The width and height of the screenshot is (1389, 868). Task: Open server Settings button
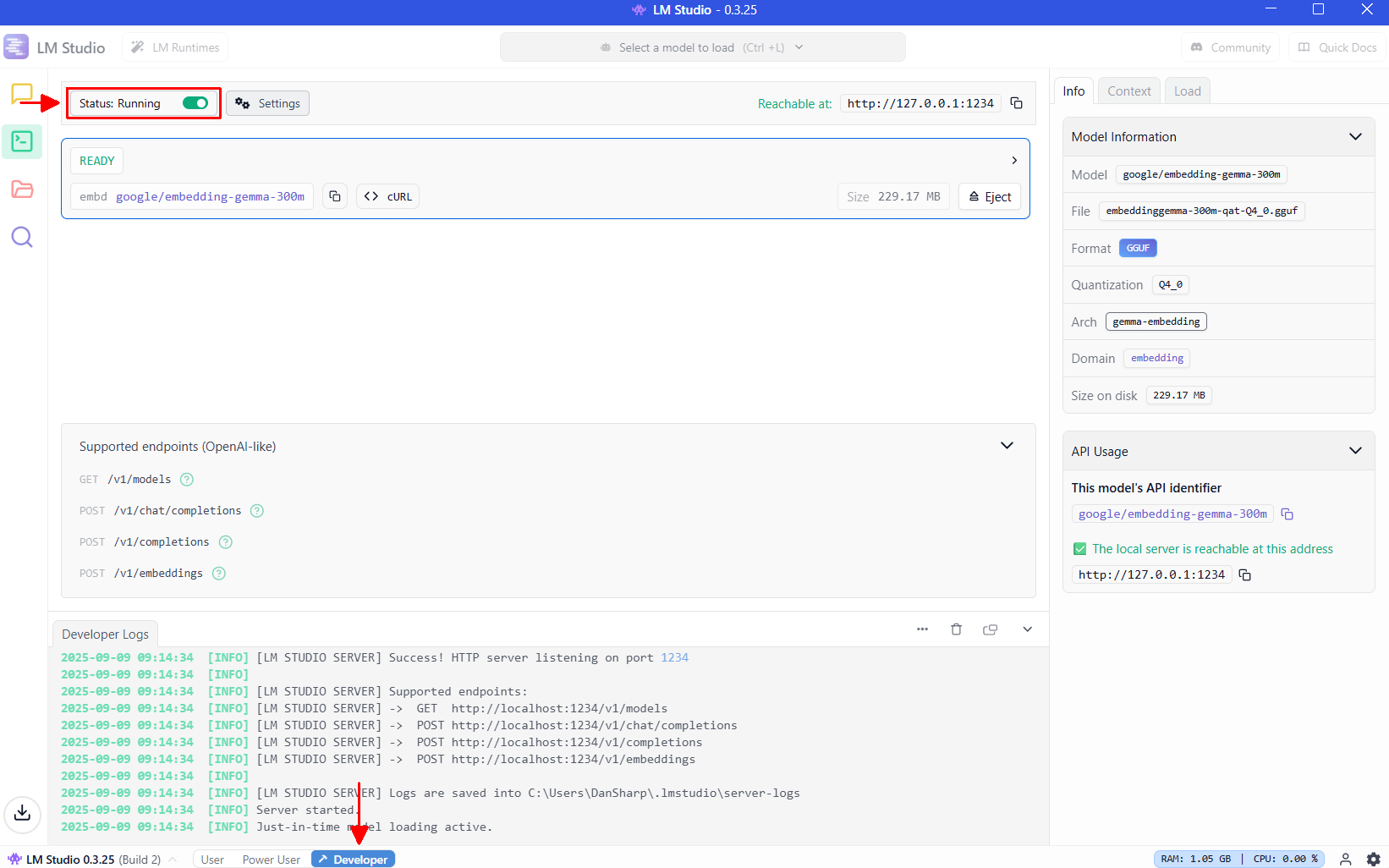(267, 103)
